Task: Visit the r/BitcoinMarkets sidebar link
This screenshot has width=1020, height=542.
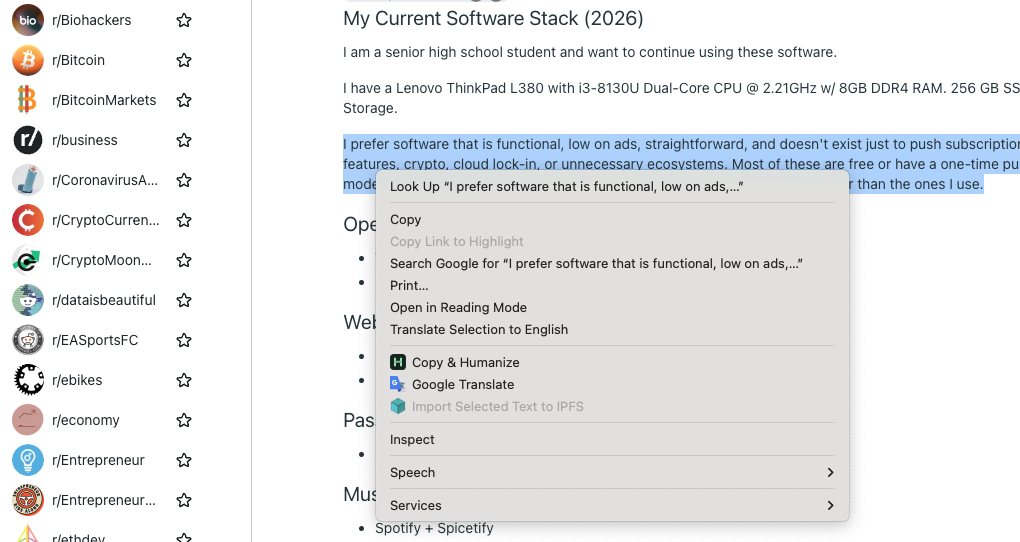Action: (x=104, y=100)
